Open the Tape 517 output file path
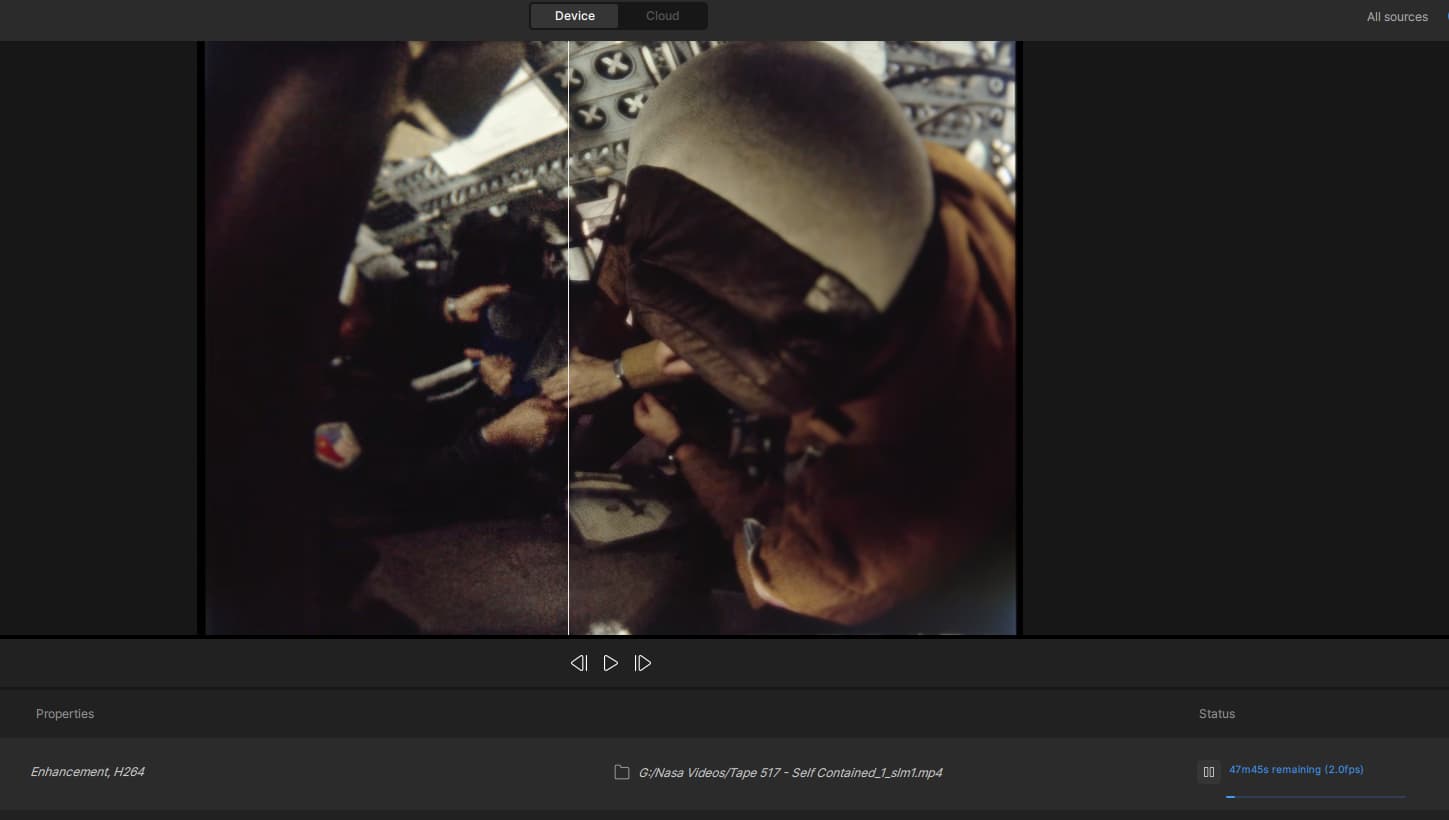 click(x=790, y=773)
